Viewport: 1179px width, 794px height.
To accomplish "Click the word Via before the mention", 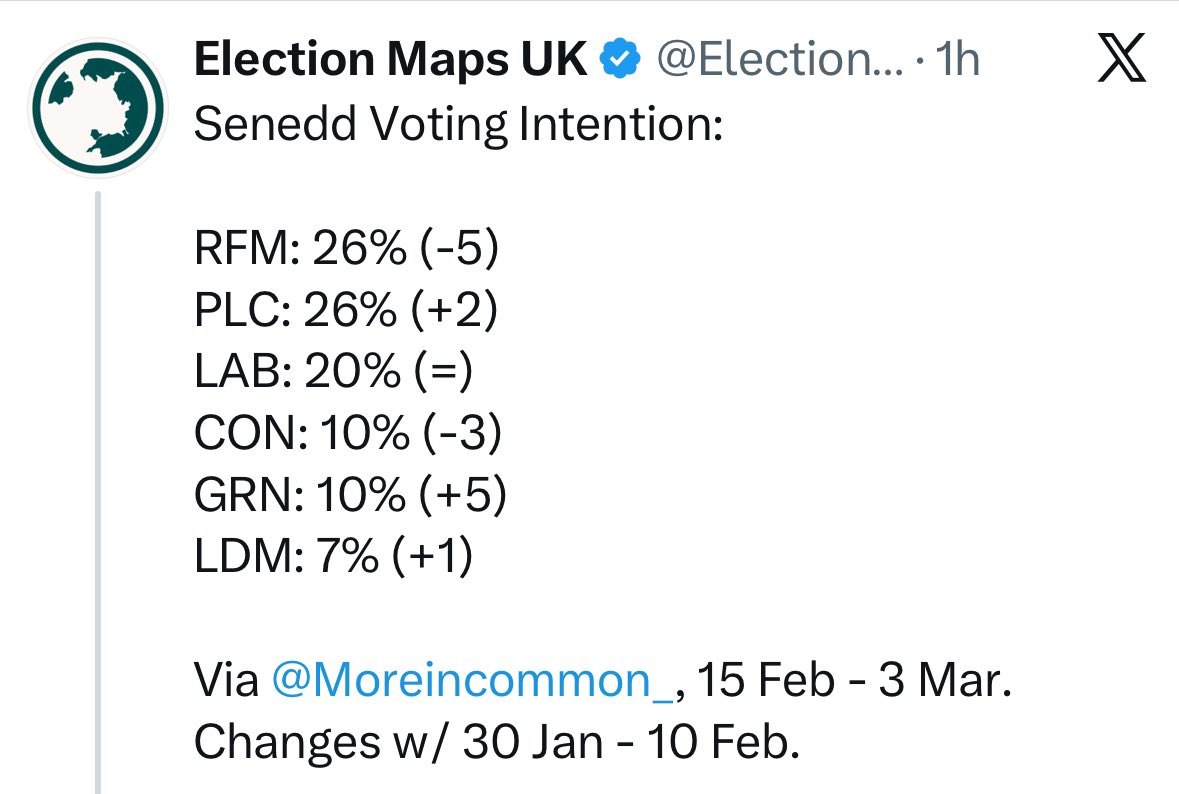I will (226, 681).
